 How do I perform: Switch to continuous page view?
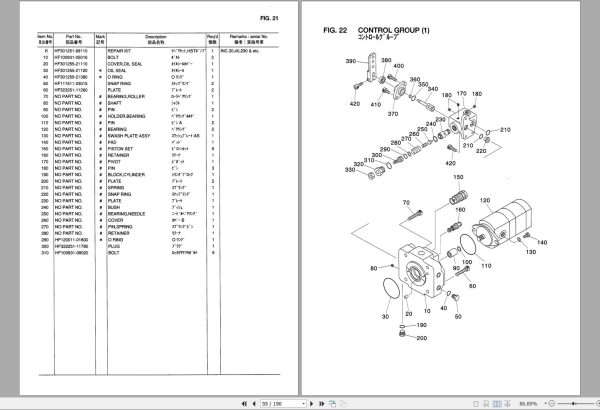click(486, 403)
